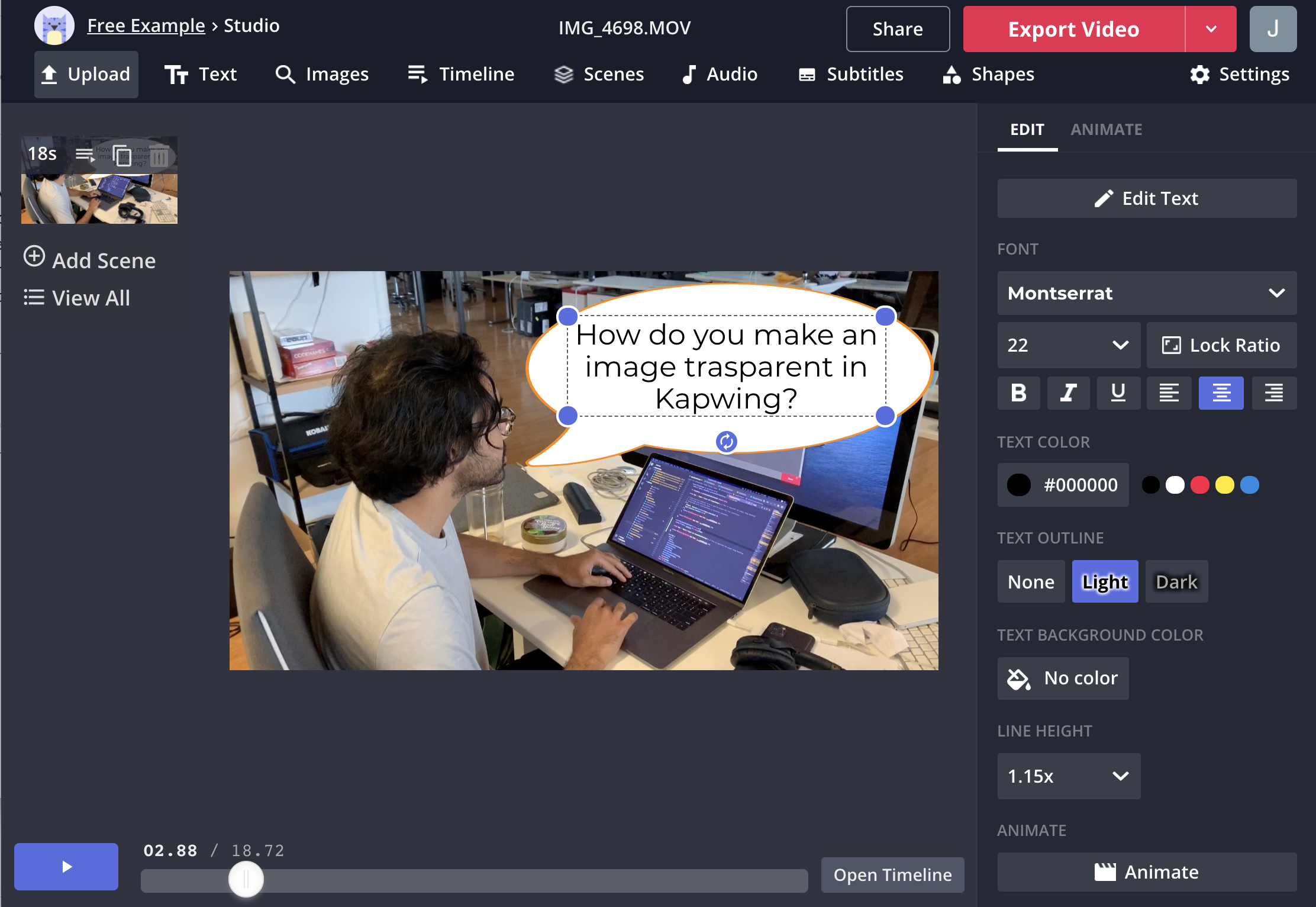Enable underline on the text

click(1118, 393)
